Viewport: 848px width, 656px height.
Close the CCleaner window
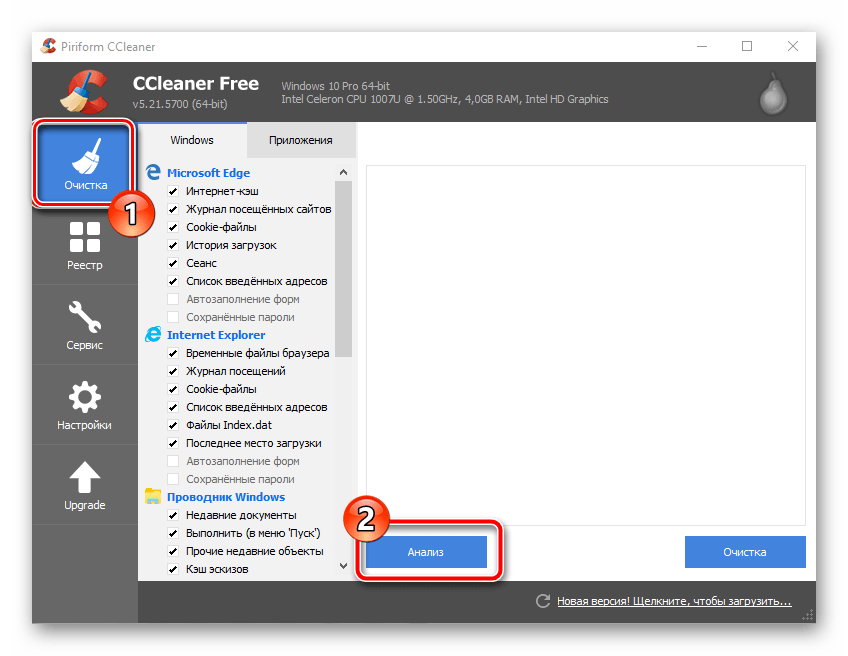pos(793,47)
